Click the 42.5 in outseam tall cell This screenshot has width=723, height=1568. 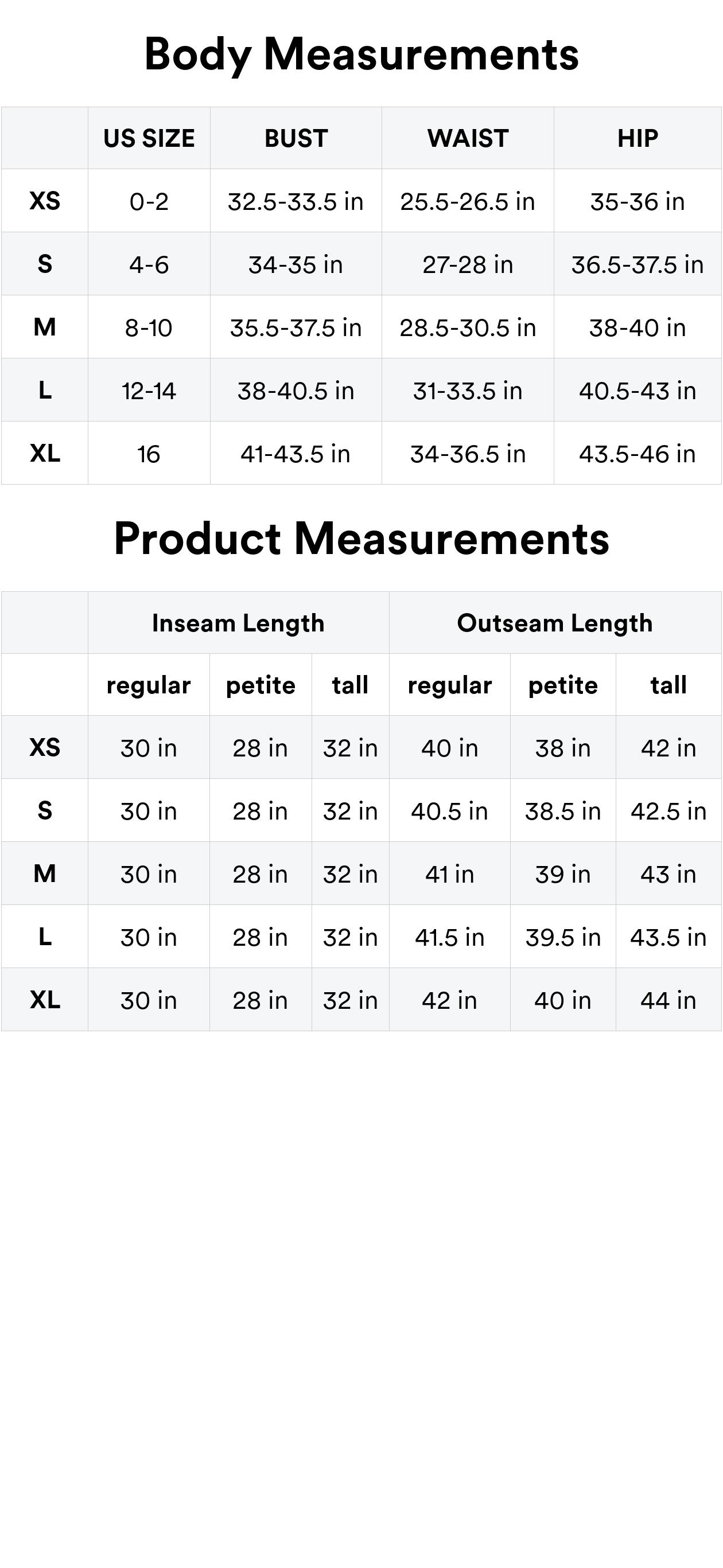tap(668, 812)
